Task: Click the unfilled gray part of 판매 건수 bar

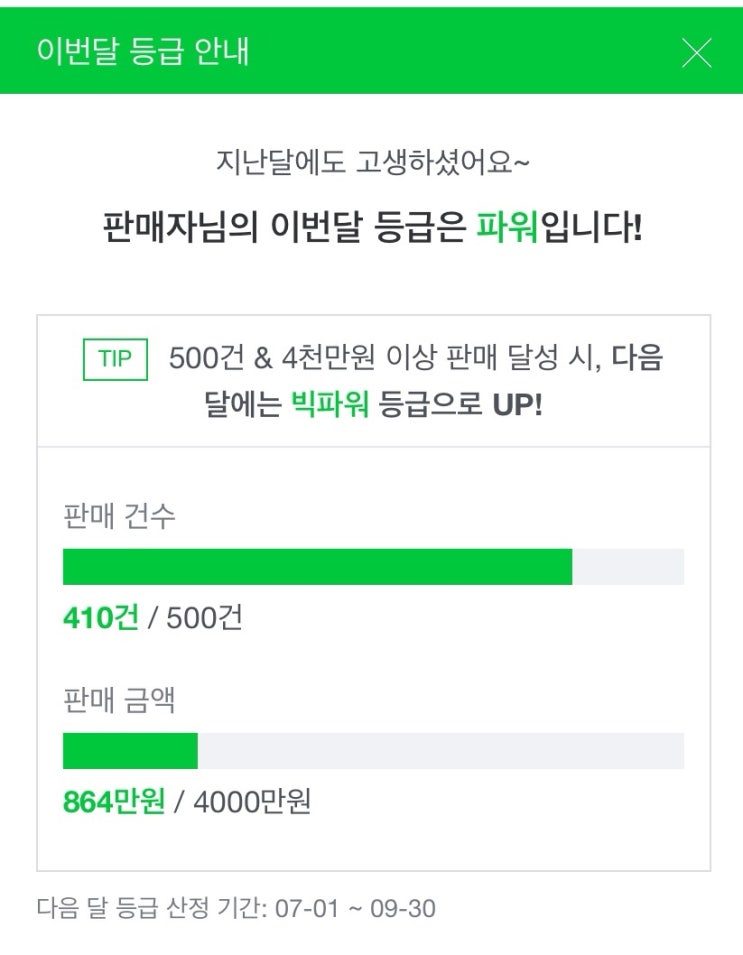Action: click(x=628, y=567)
